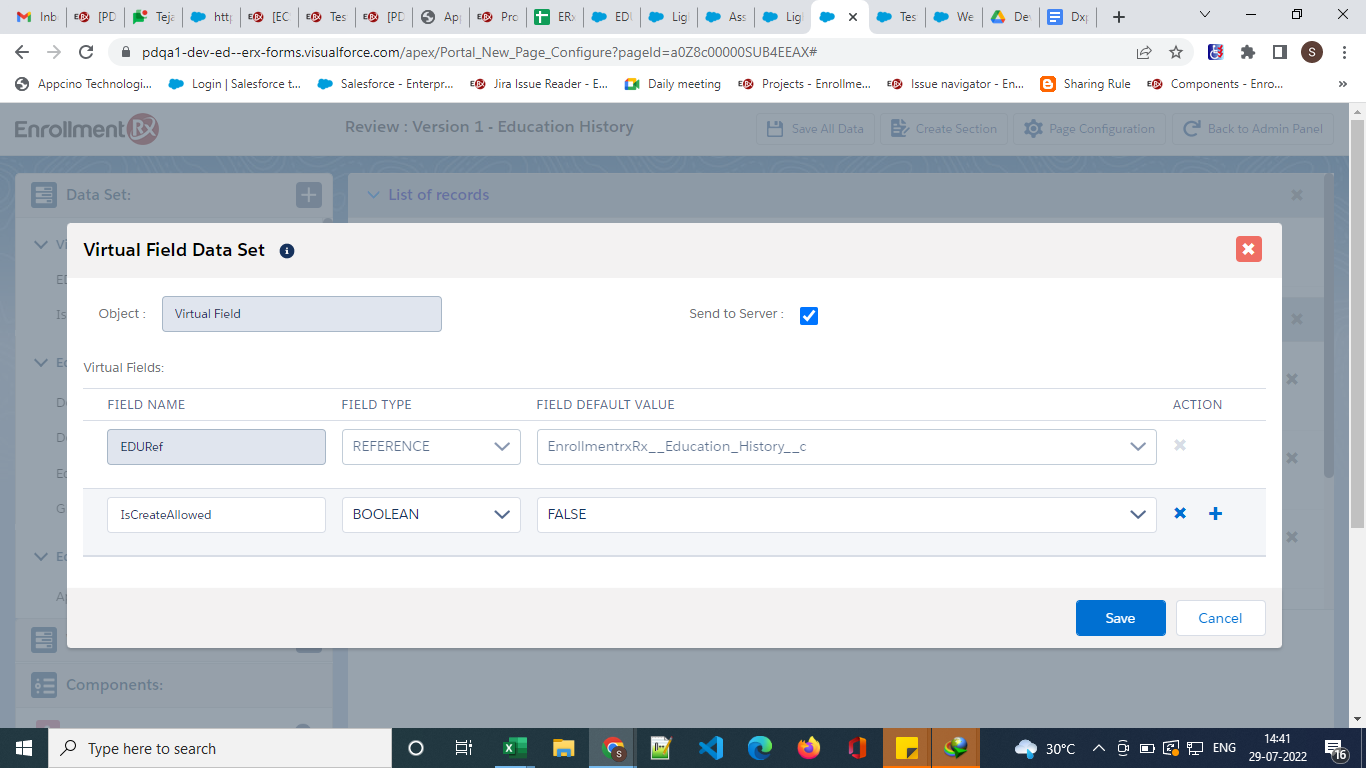Screen dimensions: 1366x768
Task: Open the REFERENCE field type dropdown
Action: 431,447
